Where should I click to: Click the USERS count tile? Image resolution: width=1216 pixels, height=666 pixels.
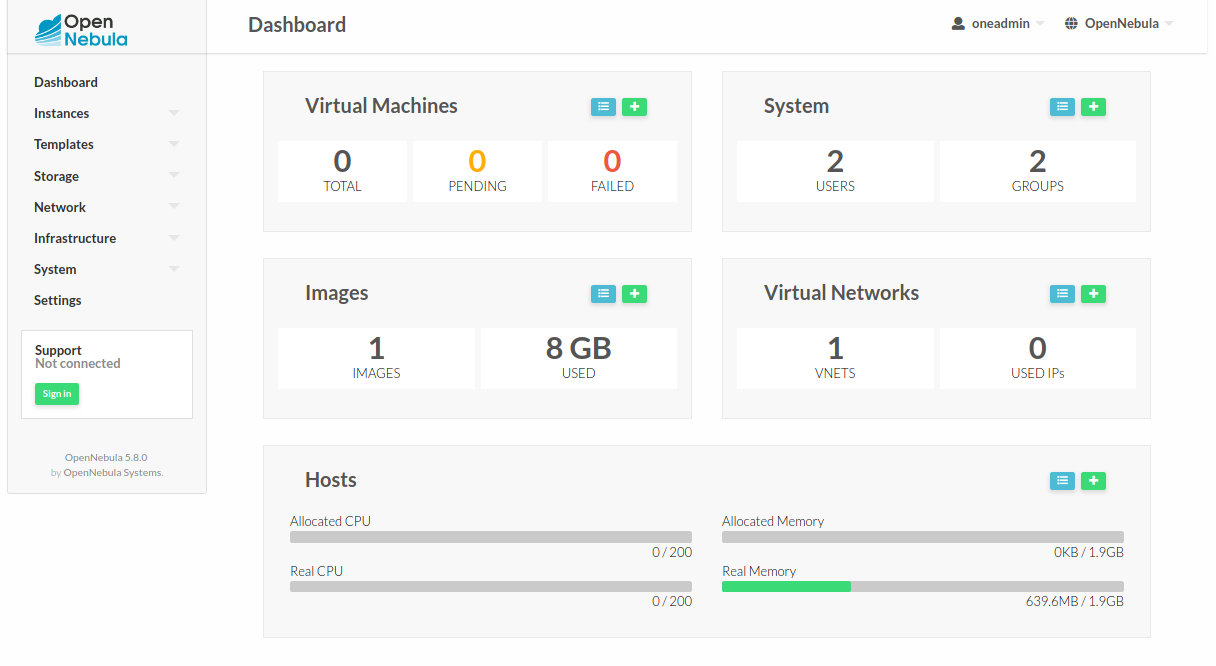click(836, 171)
